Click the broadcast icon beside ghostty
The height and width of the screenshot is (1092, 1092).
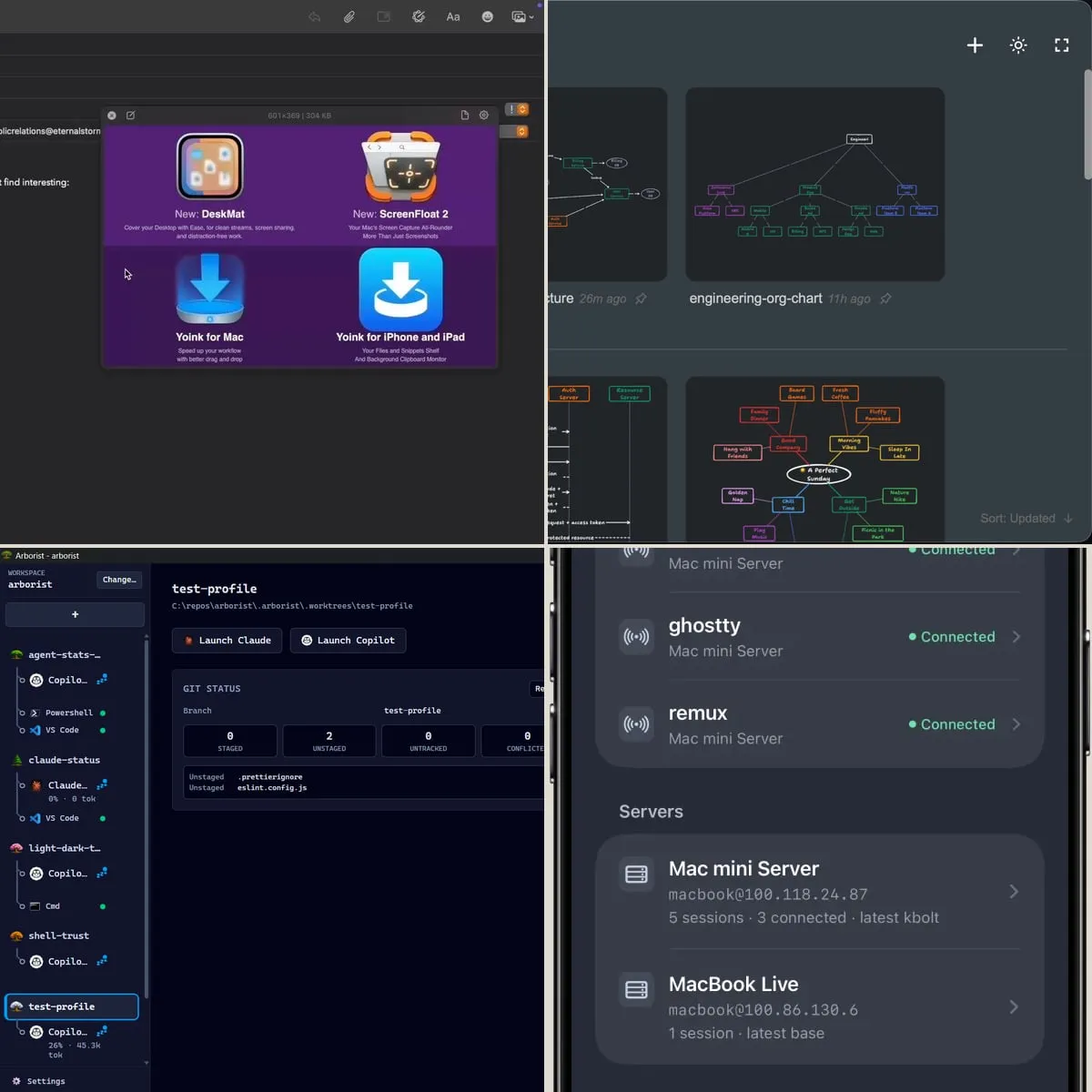click(637, 637)
